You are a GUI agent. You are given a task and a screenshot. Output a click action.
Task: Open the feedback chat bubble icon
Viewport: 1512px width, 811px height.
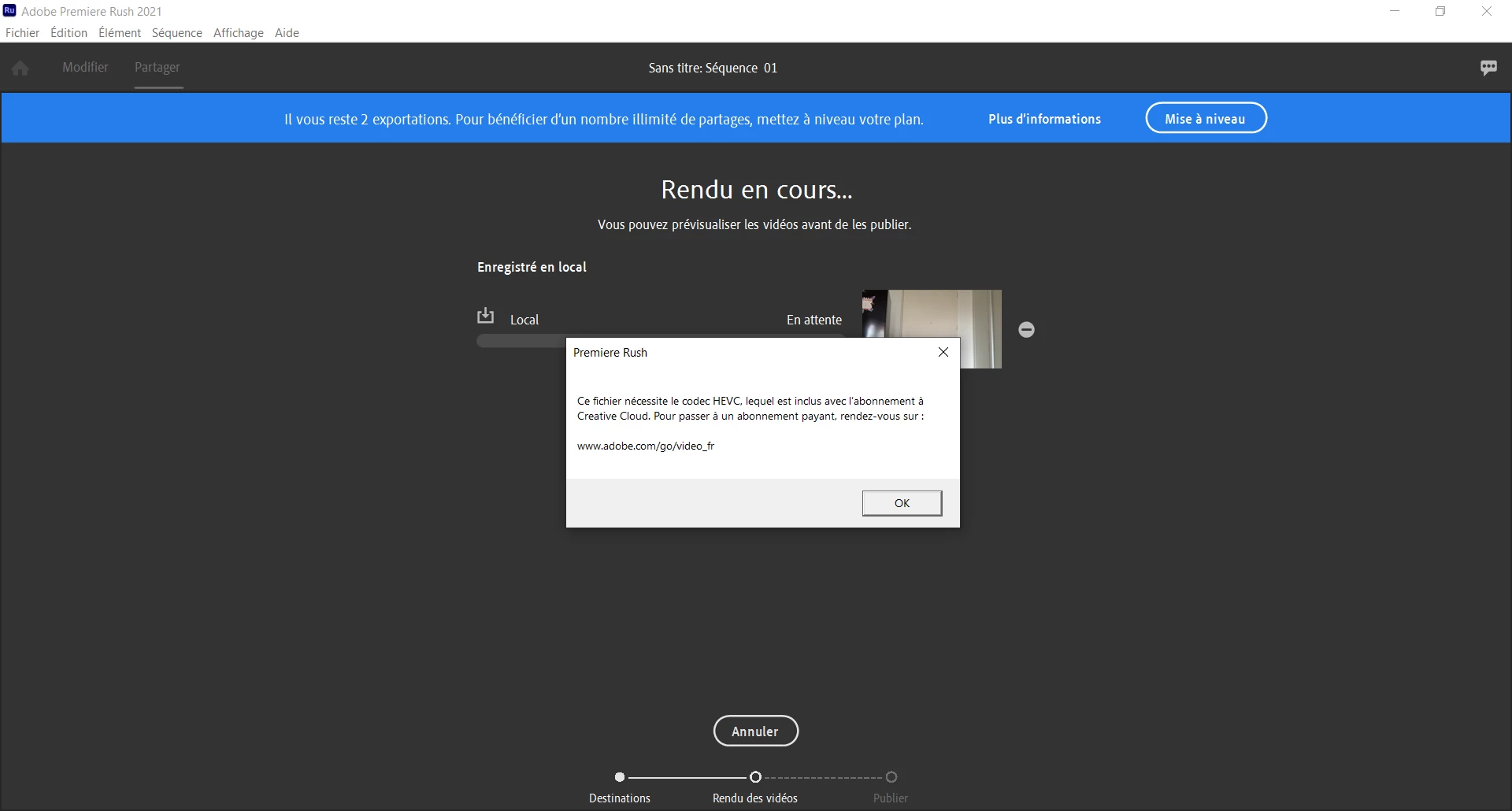coord(1488,68)
